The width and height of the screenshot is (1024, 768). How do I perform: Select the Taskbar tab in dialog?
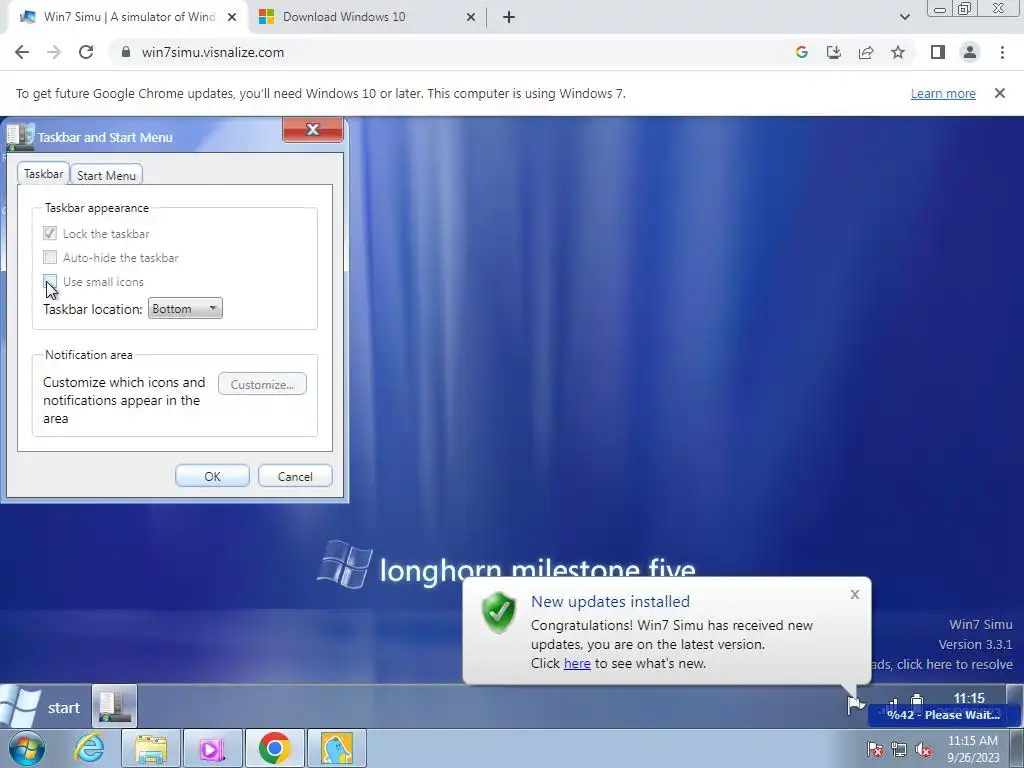pyautogui.click(x=43, y=174)
